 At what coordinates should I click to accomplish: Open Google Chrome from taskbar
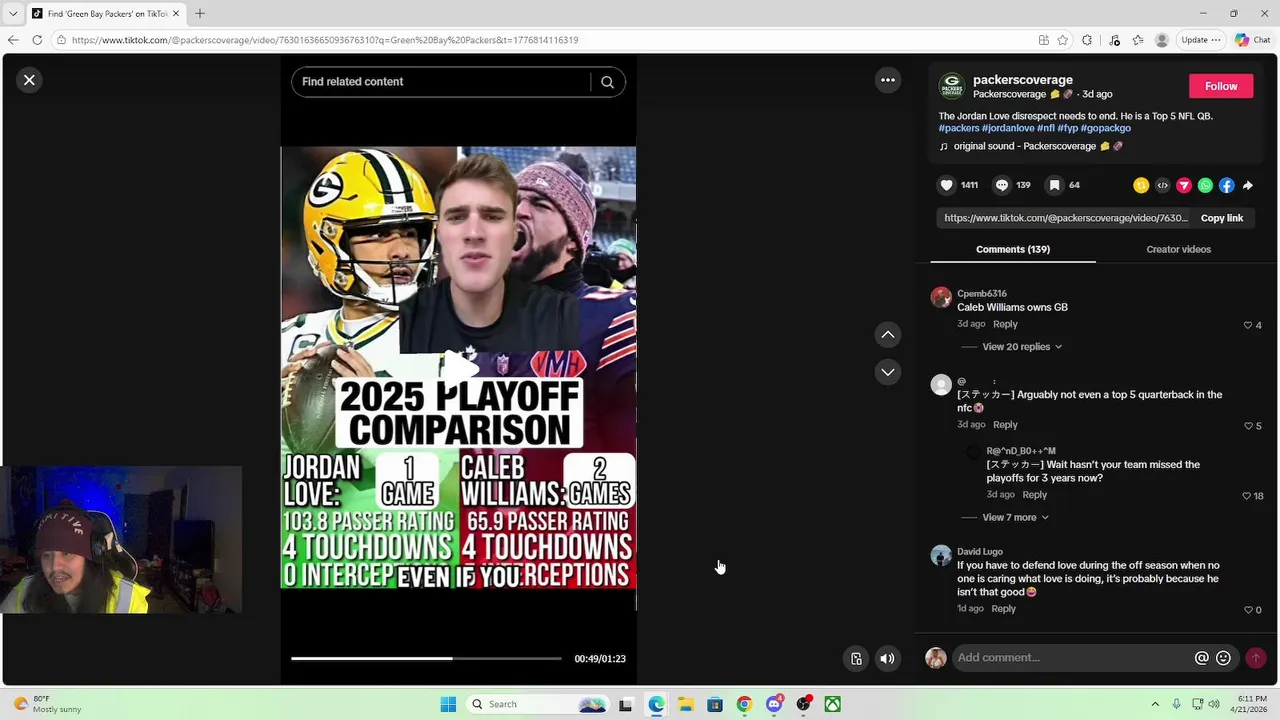click(744, 704)
